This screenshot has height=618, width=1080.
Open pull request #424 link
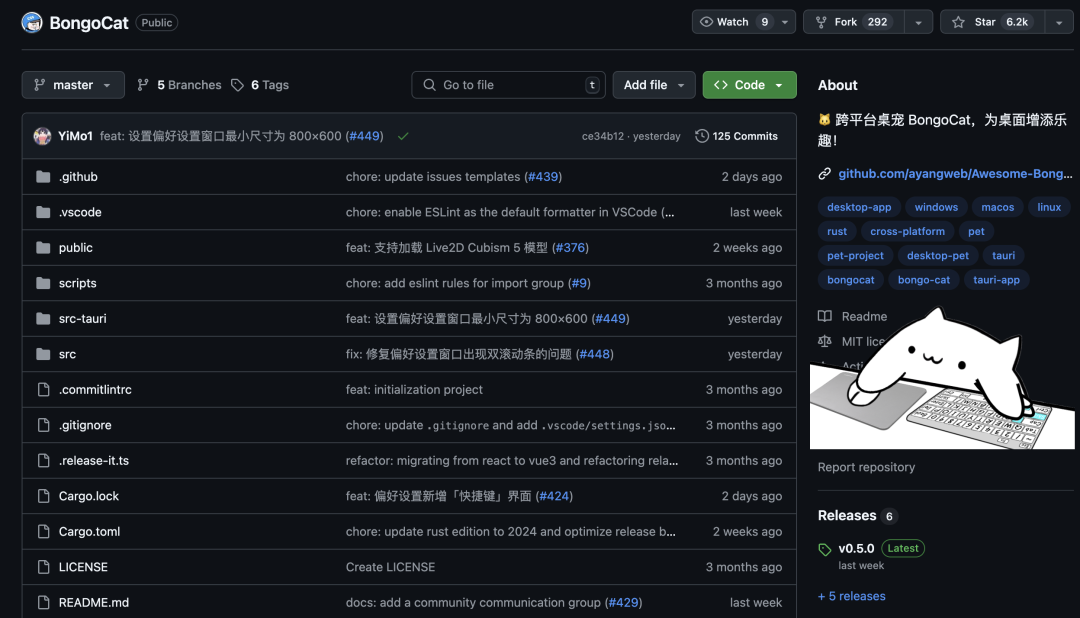coord(554,496)
